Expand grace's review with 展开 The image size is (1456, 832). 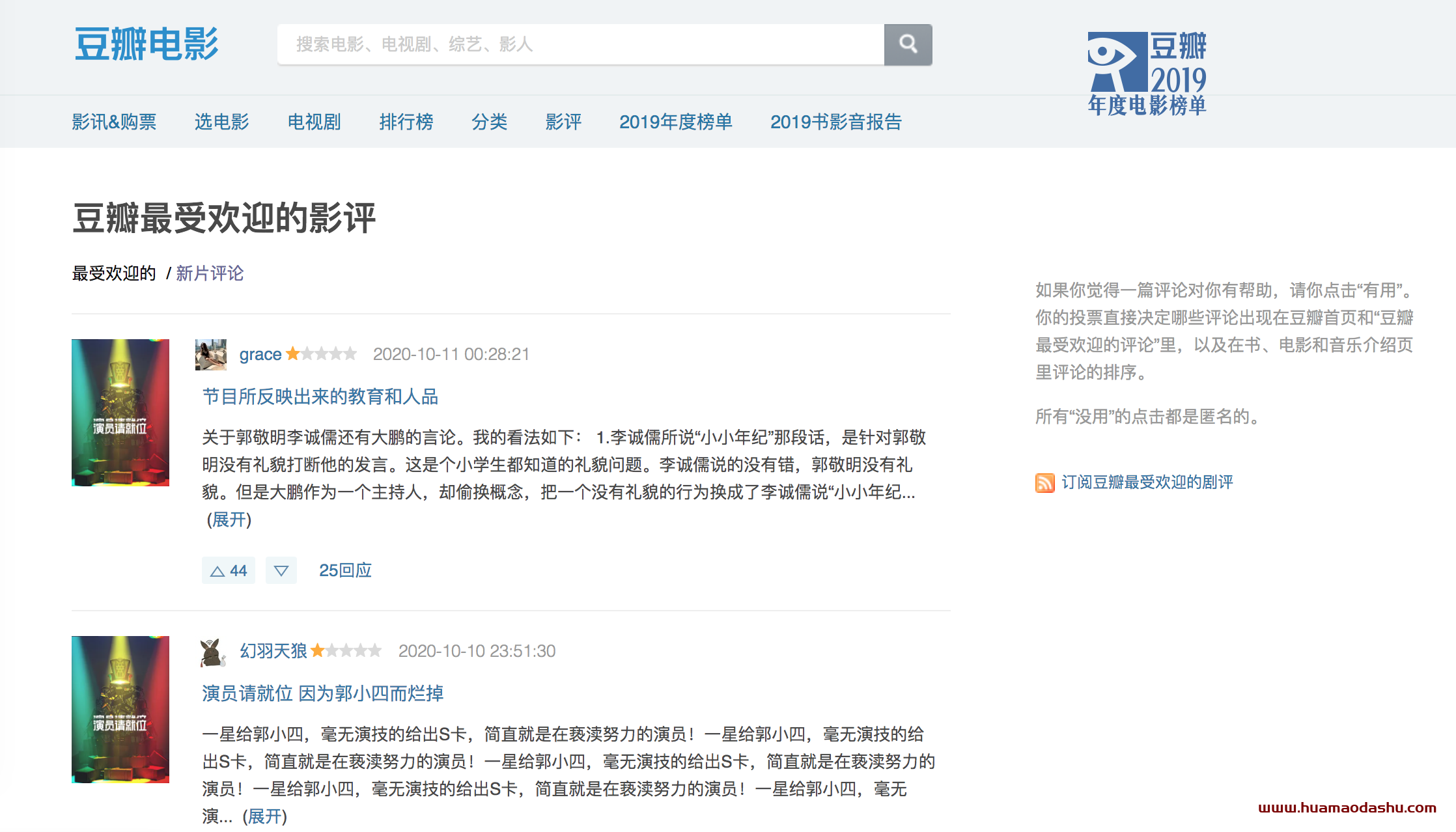click(229, 520)
